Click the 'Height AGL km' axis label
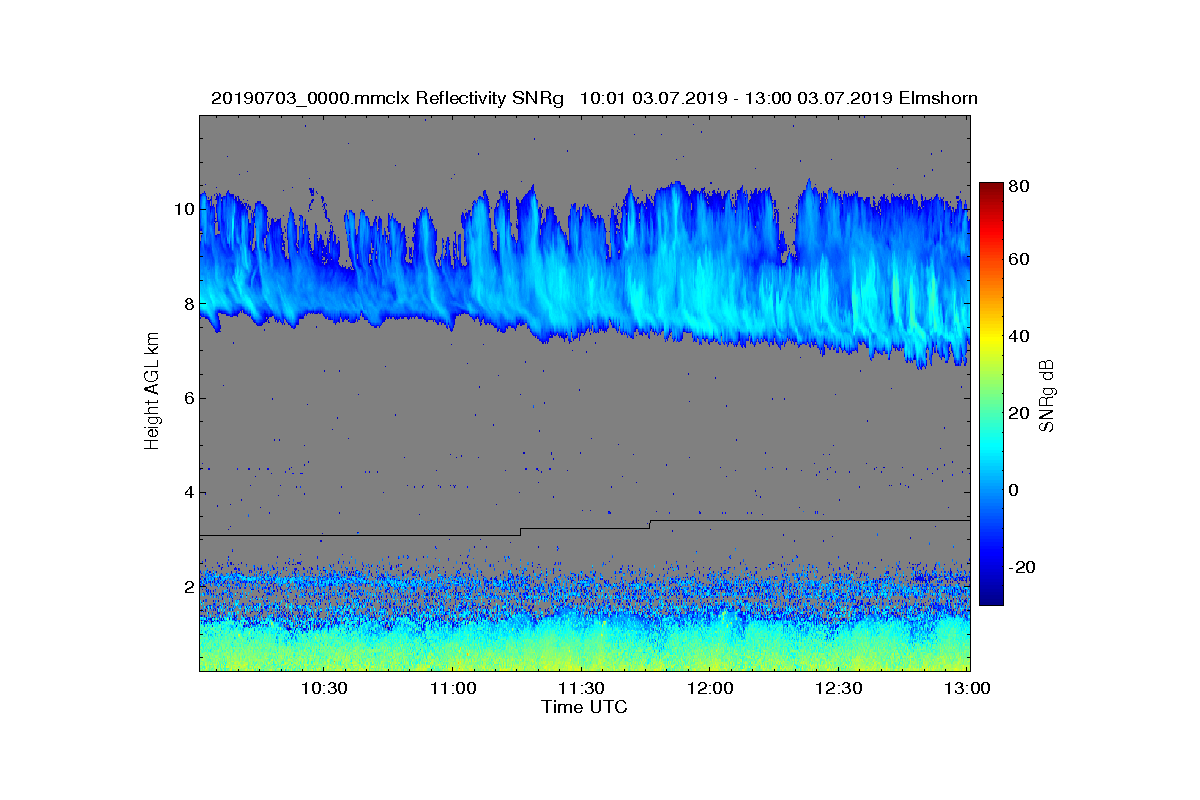This screenshot has width=1200, height=800. [x=152, y=391]
